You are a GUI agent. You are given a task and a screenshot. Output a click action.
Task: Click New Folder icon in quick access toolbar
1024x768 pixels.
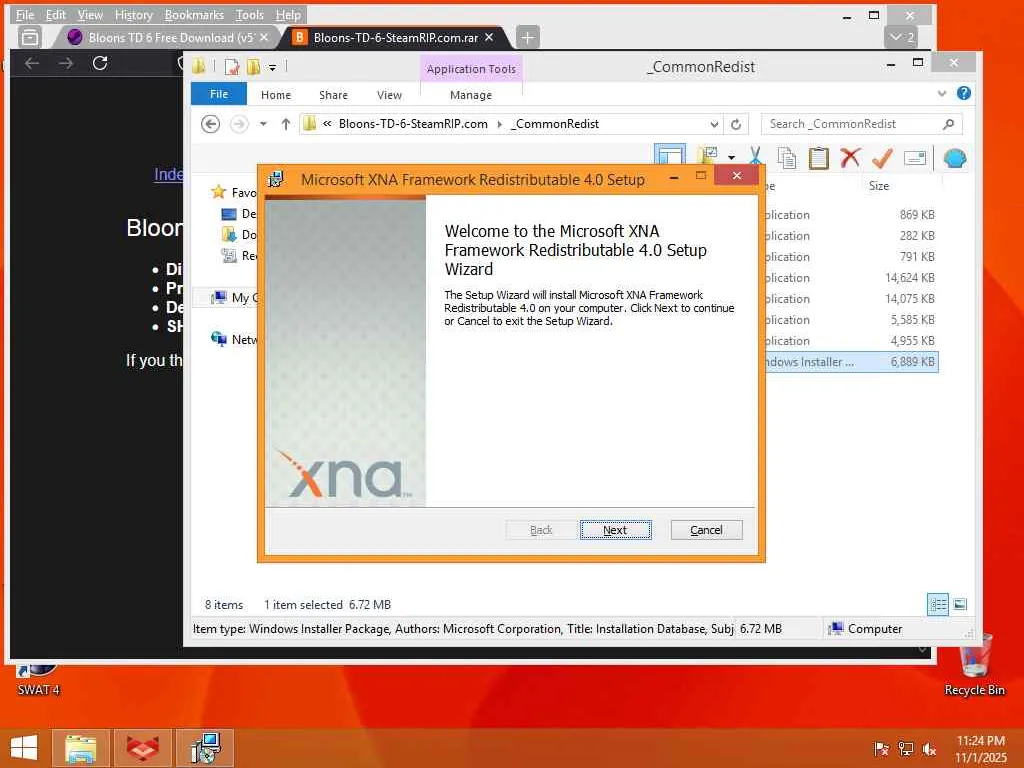[x=253, y=66]
